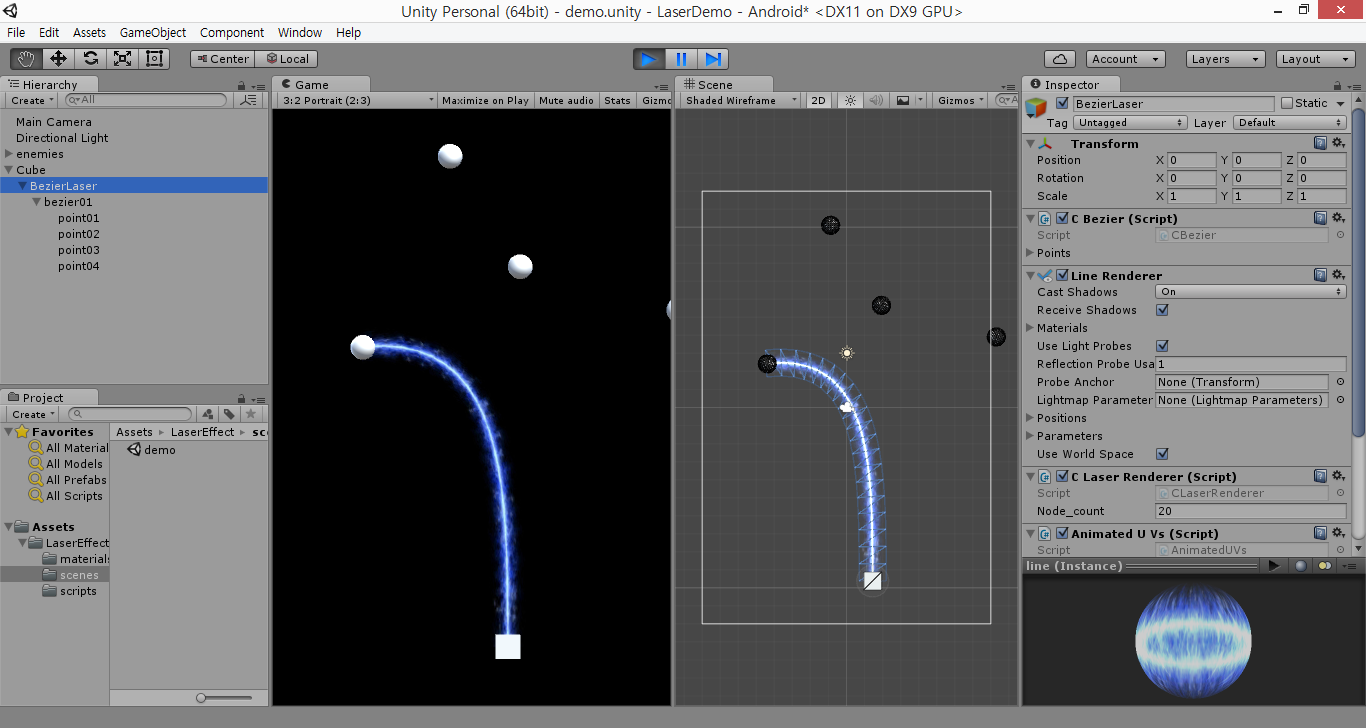Select the Rotate tool

coord(90,58)
